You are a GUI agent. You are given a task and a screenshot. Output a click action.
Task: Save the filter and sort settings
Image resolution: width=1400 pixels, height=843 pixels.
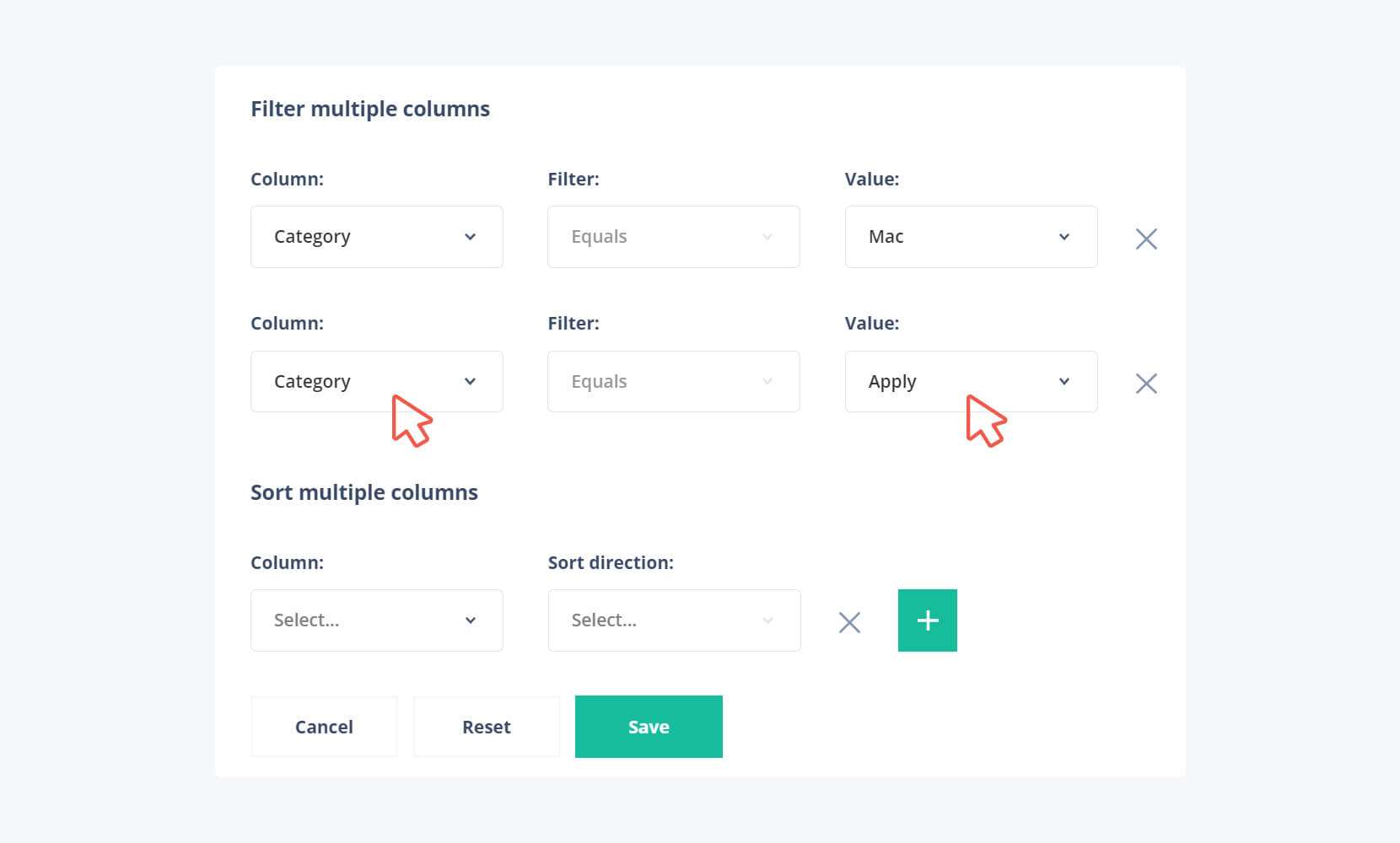point(649,727)
